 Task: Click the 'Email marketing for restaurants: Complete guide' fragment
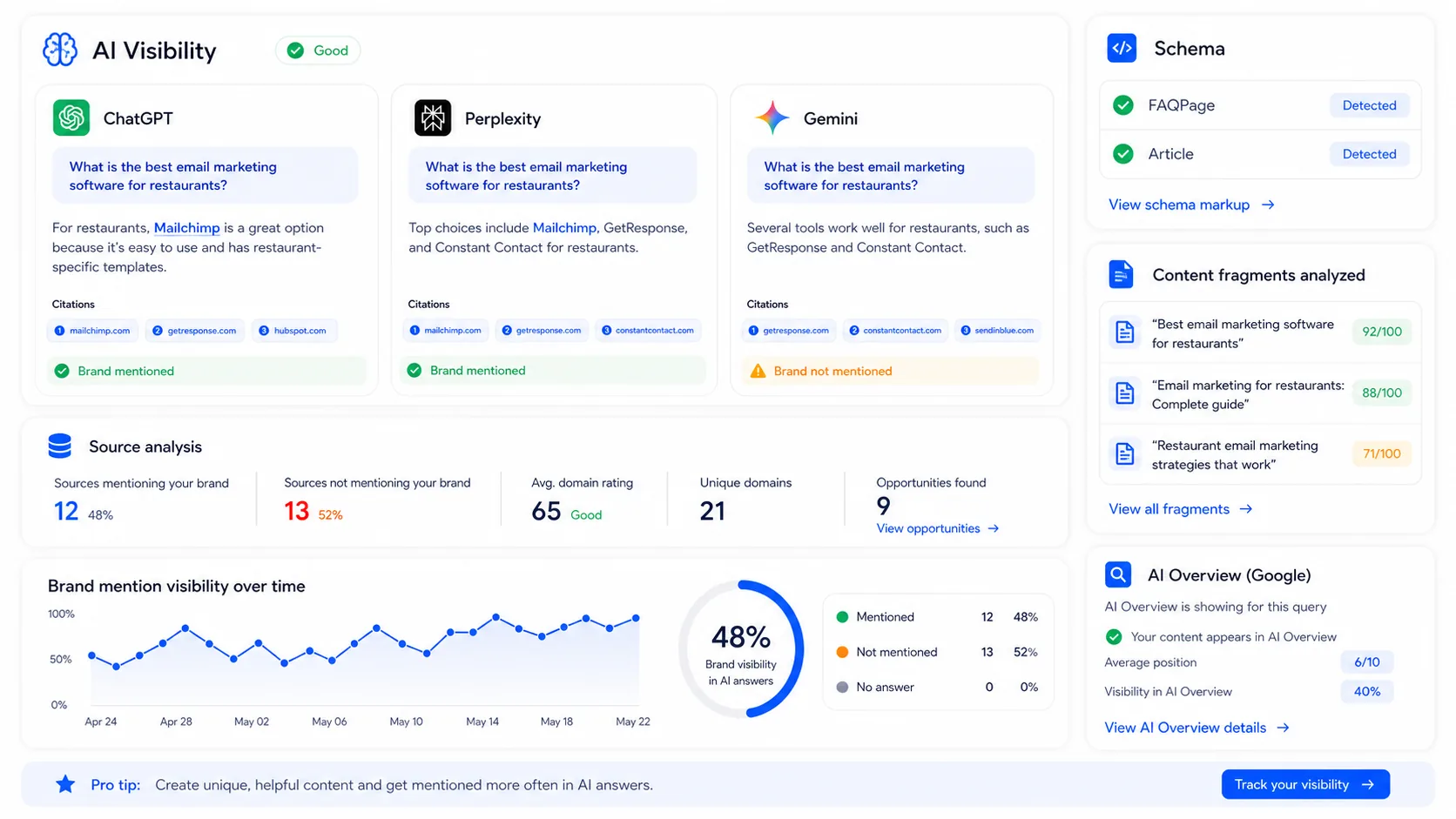[1260, 393]
